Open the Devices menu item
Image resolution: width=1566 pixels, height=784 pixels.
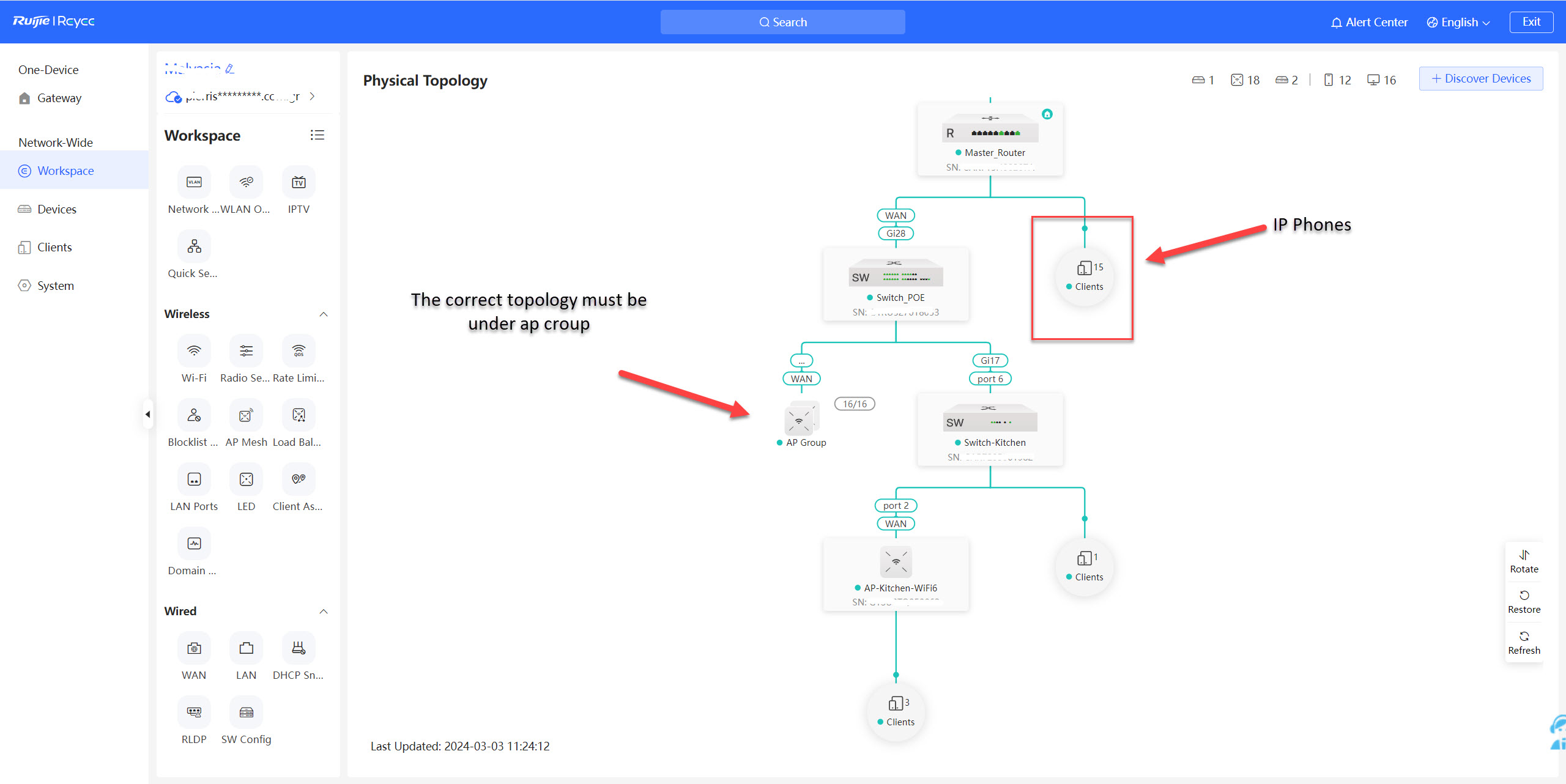point(56,209)
